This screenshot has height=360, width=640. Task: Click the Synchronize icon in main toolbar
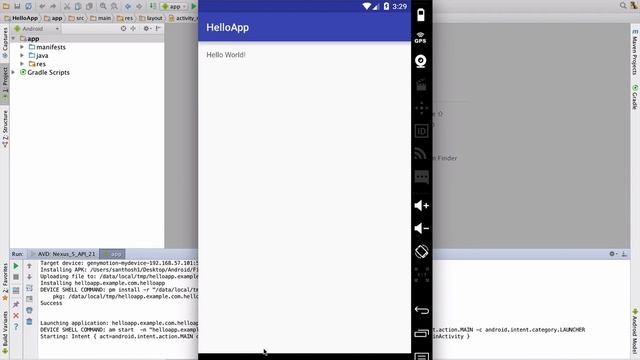tap(28, 6)
